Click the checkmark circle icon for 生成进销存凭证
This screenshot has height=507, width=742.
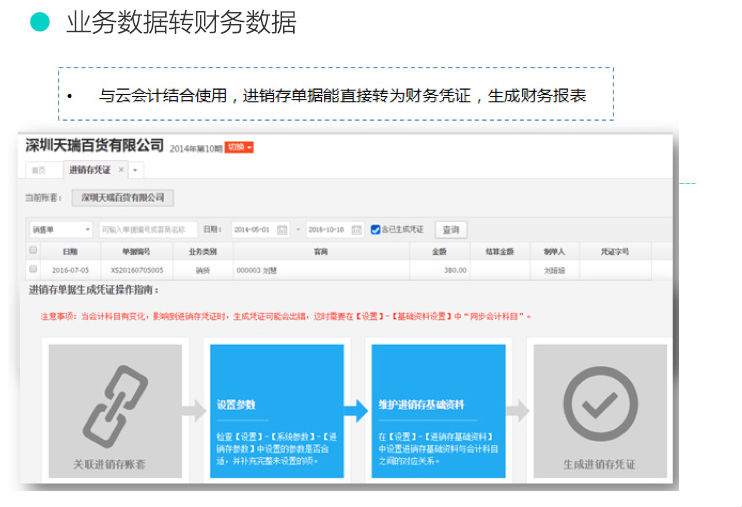click(599, 404)
